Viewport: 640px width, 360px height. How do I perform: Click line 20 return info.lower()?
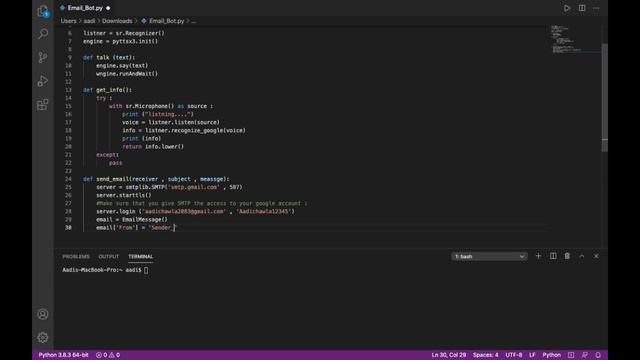153,147
